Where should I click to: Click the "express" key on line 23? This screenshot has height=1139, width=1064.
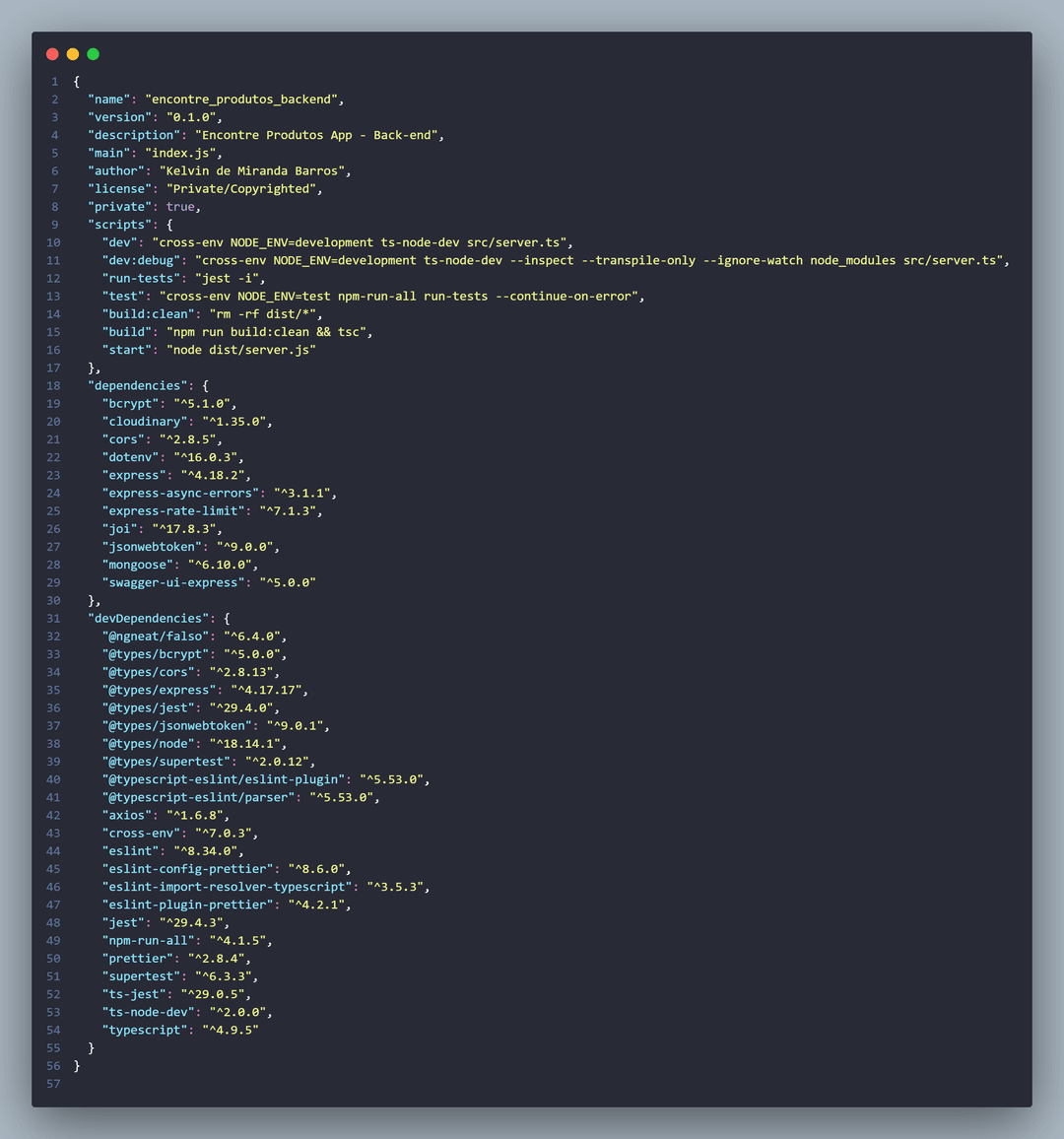click(x=134, y=476)
